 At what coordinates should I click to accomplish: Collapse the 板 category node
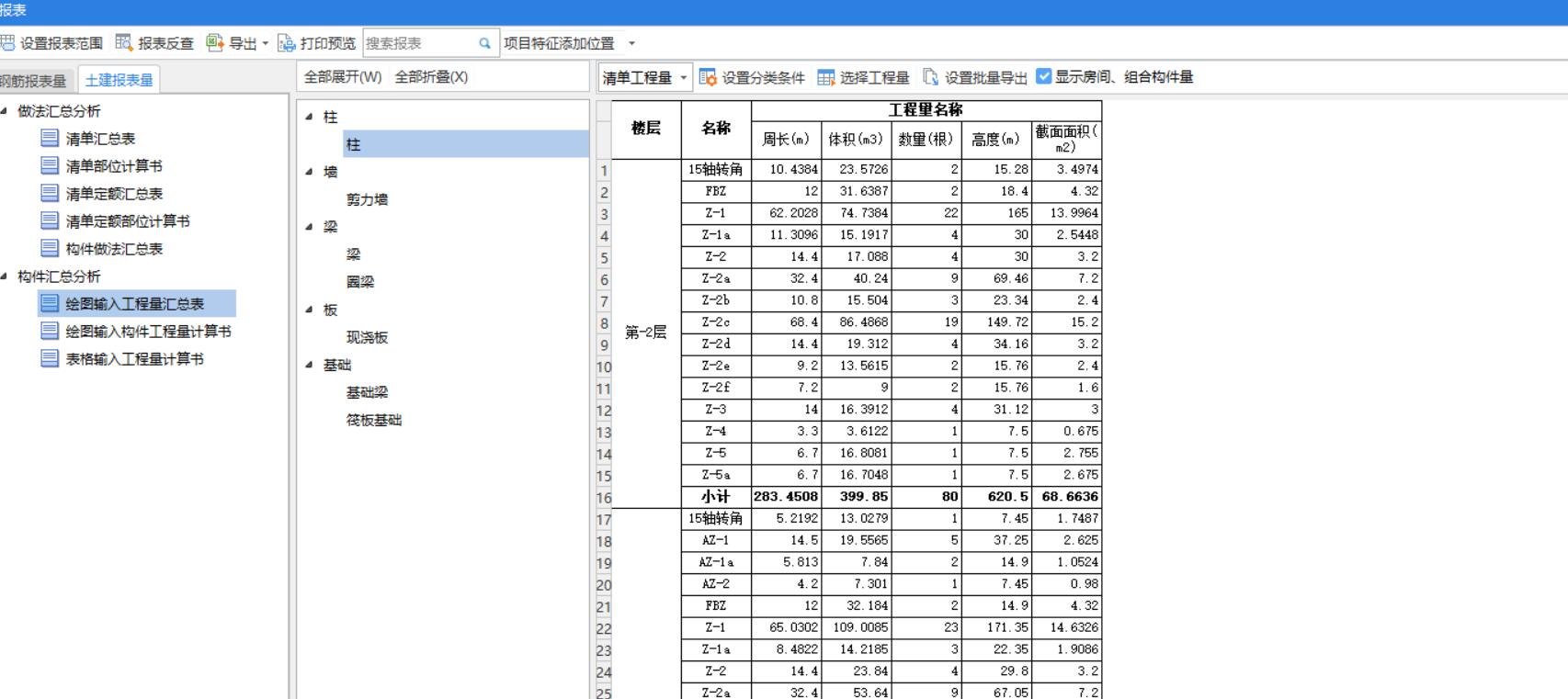(x=309, y=310)
